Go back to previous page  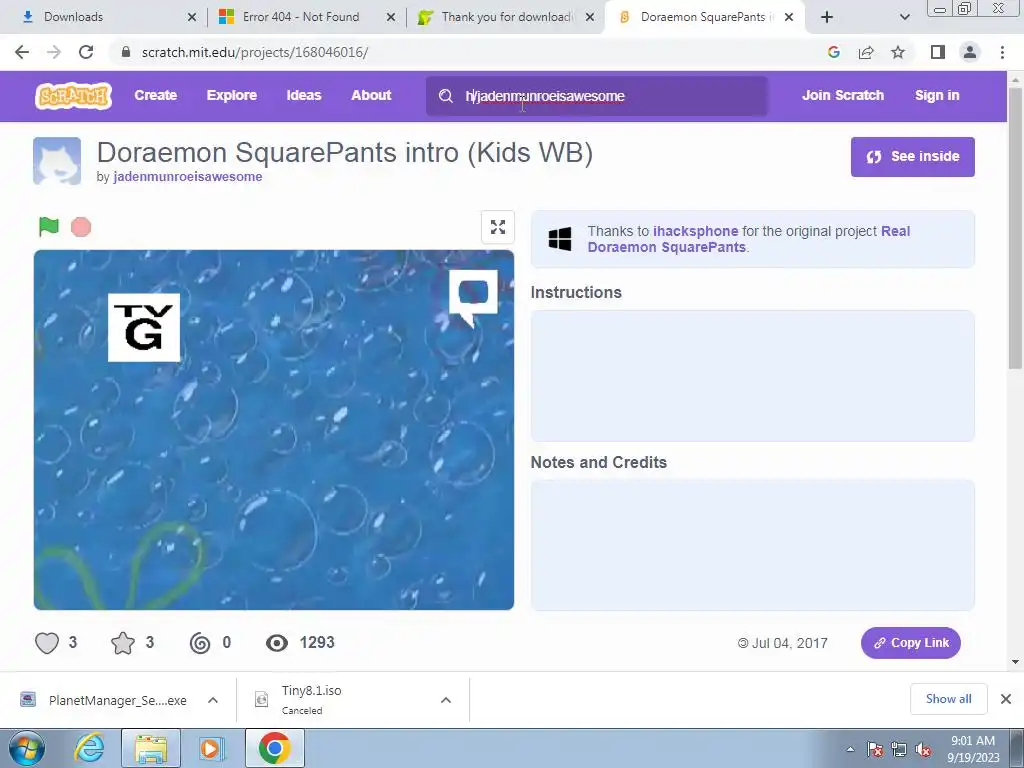22,52
